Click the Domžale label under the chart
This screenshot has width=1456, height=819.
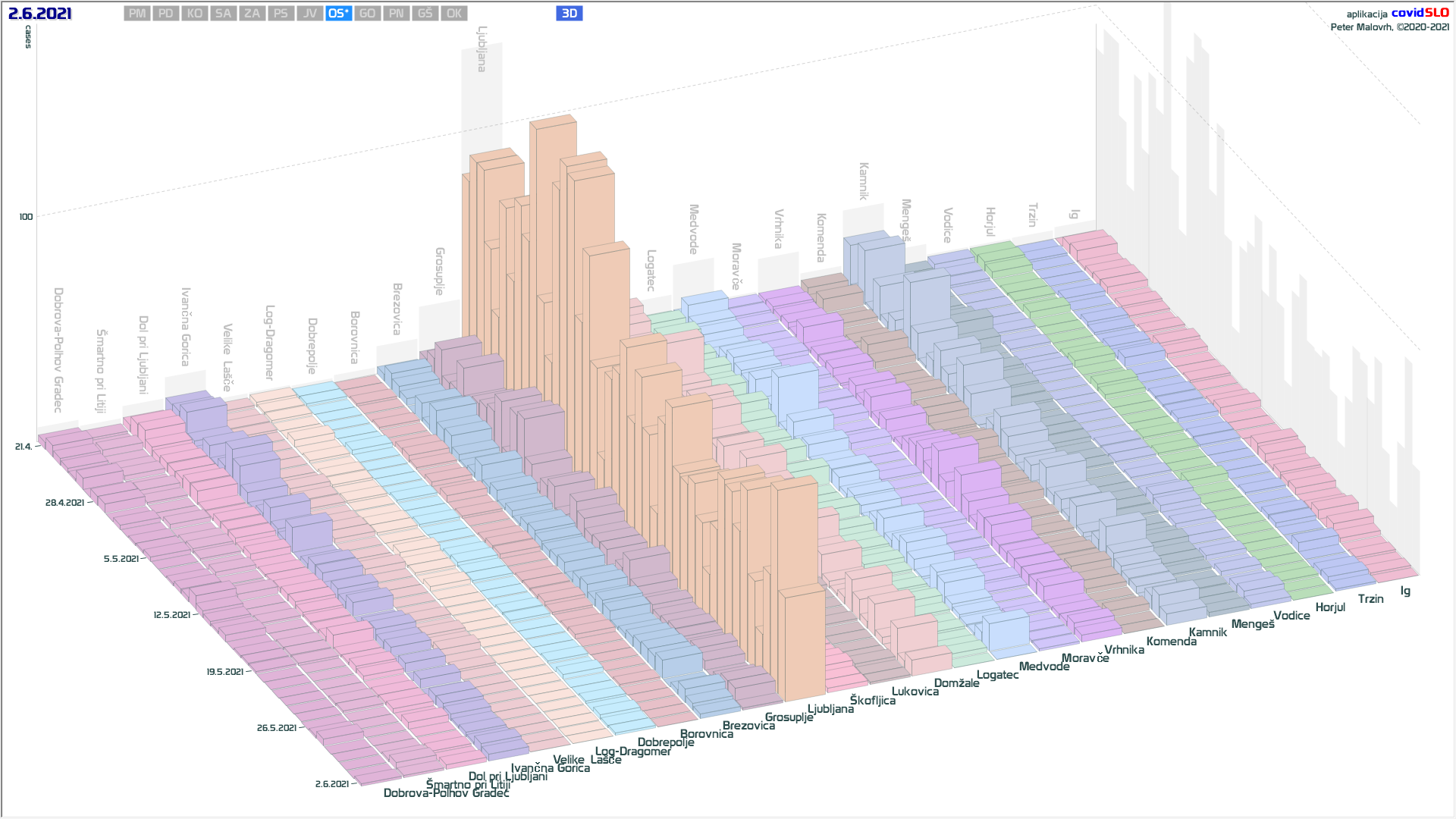[956, 683]
